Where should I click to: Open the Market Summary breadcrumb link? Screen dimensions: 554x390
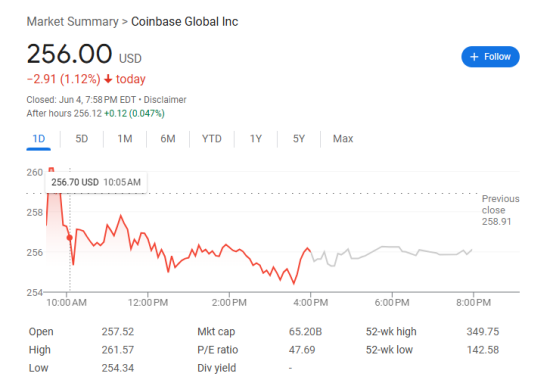pyautogui.click(x=72, y=22)
